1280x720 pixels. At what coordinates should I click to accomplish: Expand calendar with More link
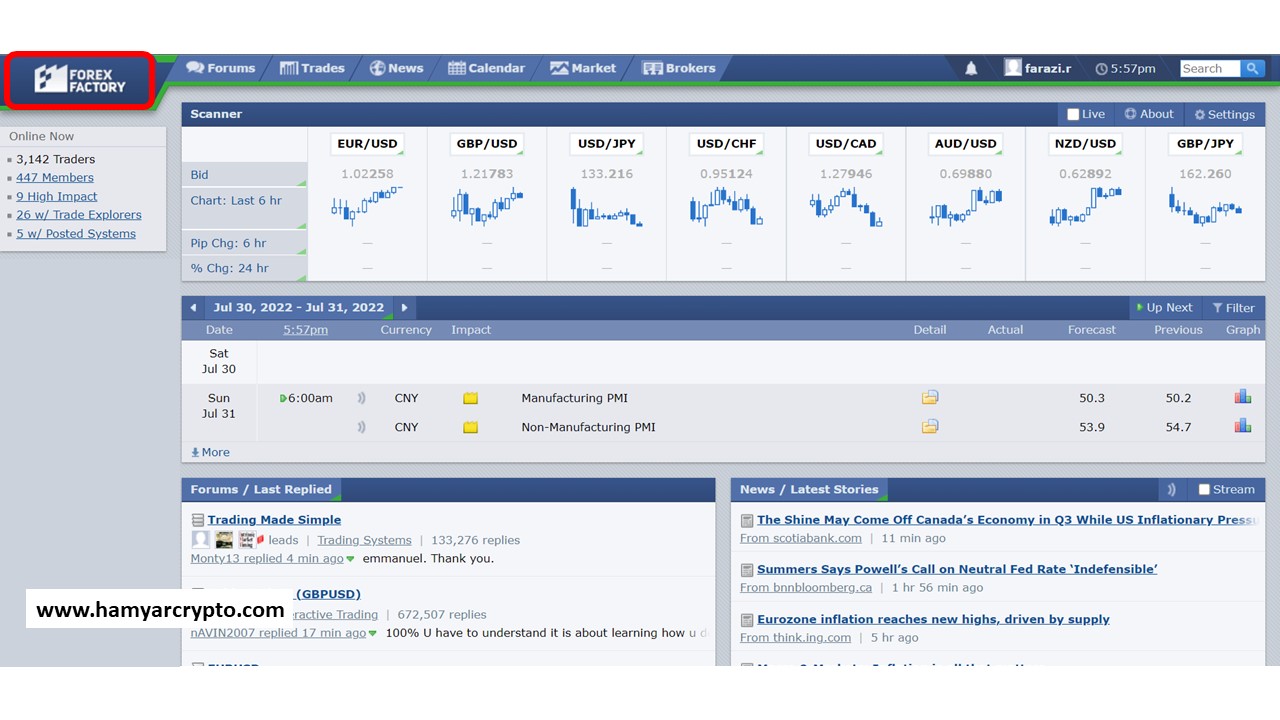pyautogui.click(x=211, y=452)
